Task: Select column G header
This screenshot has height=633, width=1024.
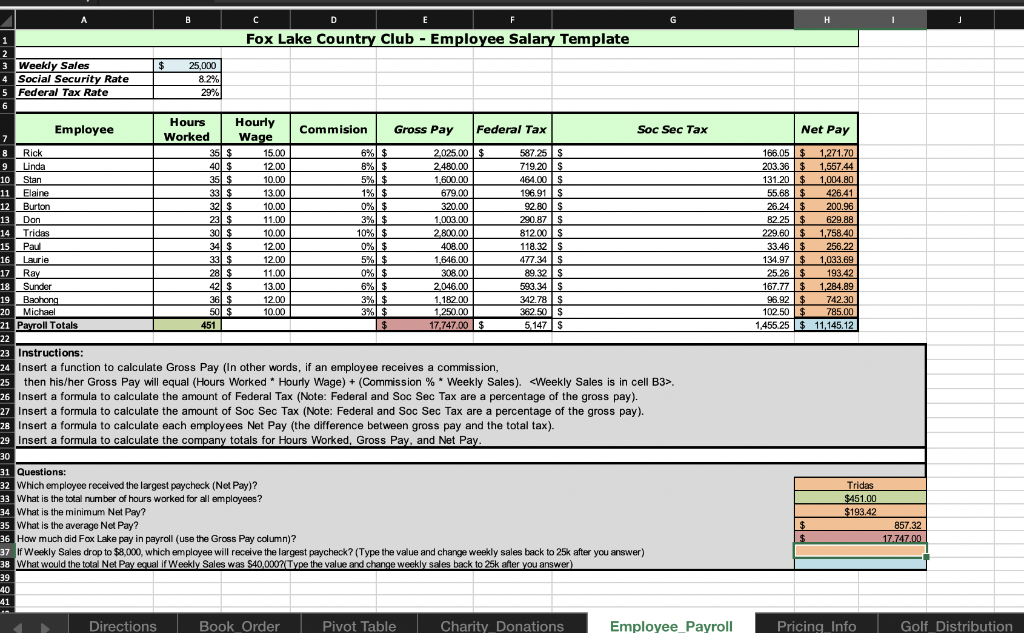Action: point(673,20)
